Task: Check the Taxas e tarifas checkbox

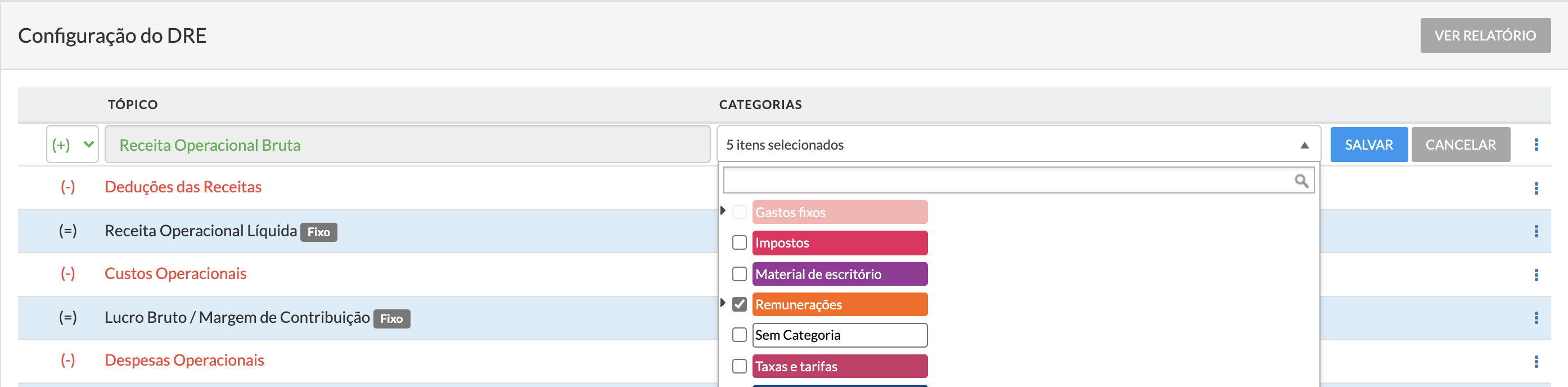Action: pyautogui.click(x=739, y=366)
